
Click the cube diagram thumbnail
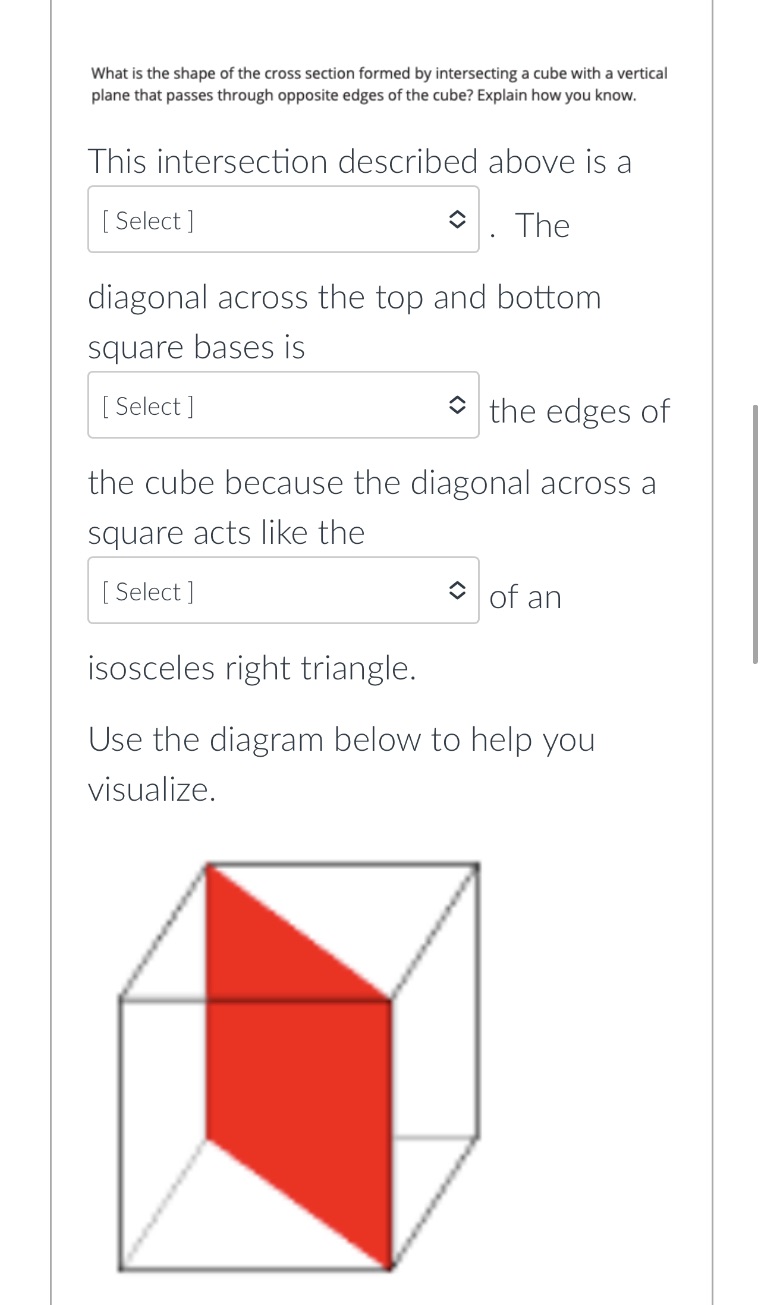click(300, 1065)
